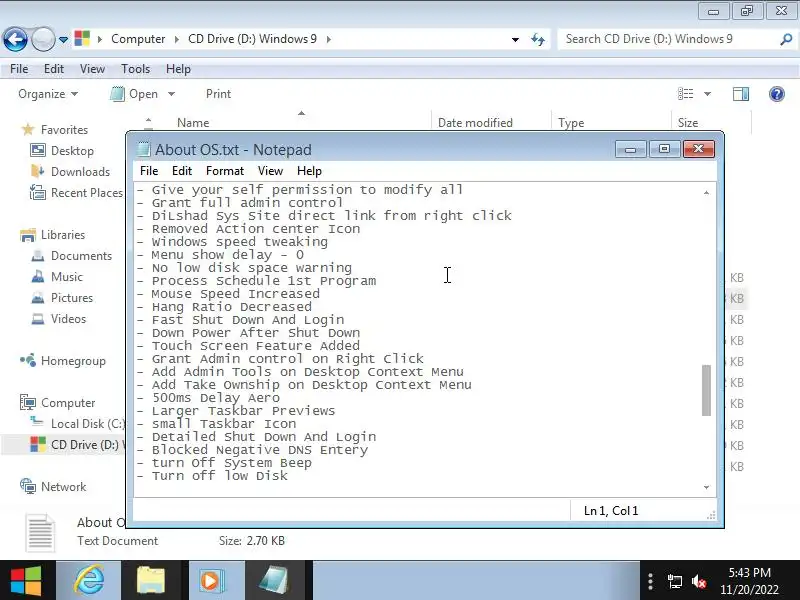Go forward with Explorer's forward arrow
800x600 pixels.
pos(43,39)
